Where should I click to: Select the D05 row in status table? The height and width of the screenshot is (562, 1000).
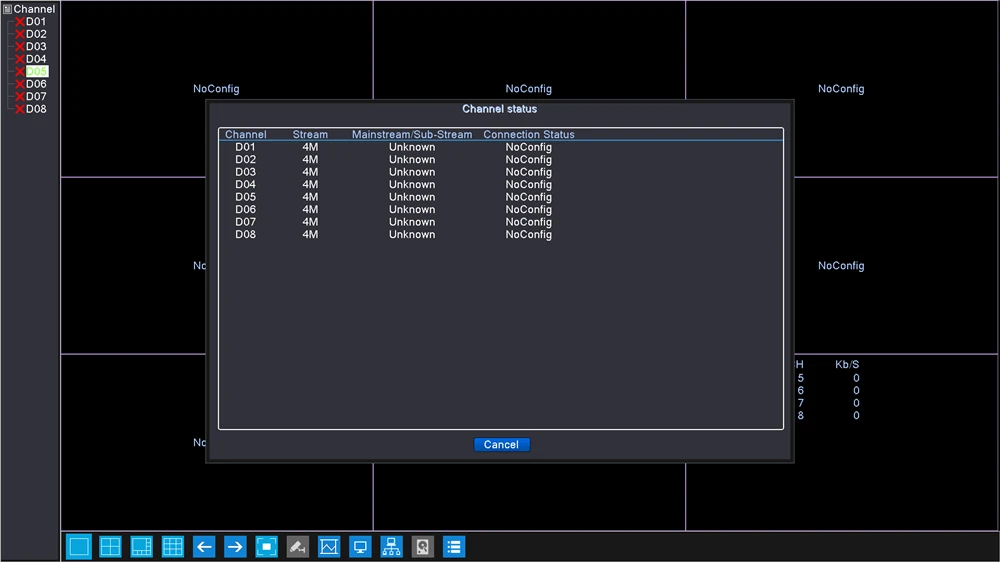[501, 197]
